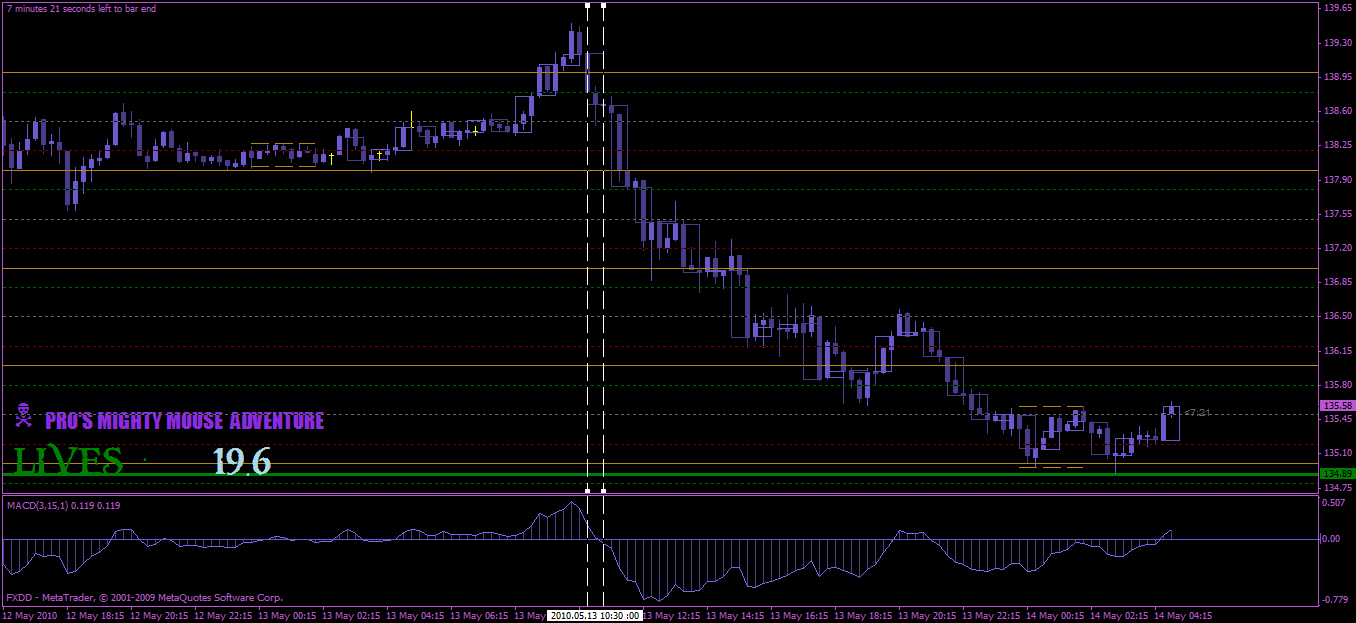
Task: Click MACD scale value 0.00
Action: click(1332, 539)
